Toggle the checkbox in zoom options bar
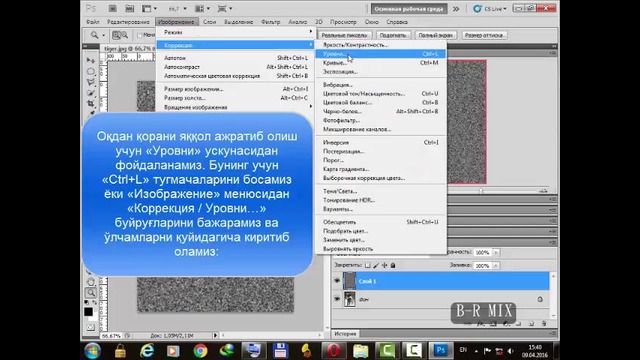This screenshot has height=360, width=640. coord(140,36)
